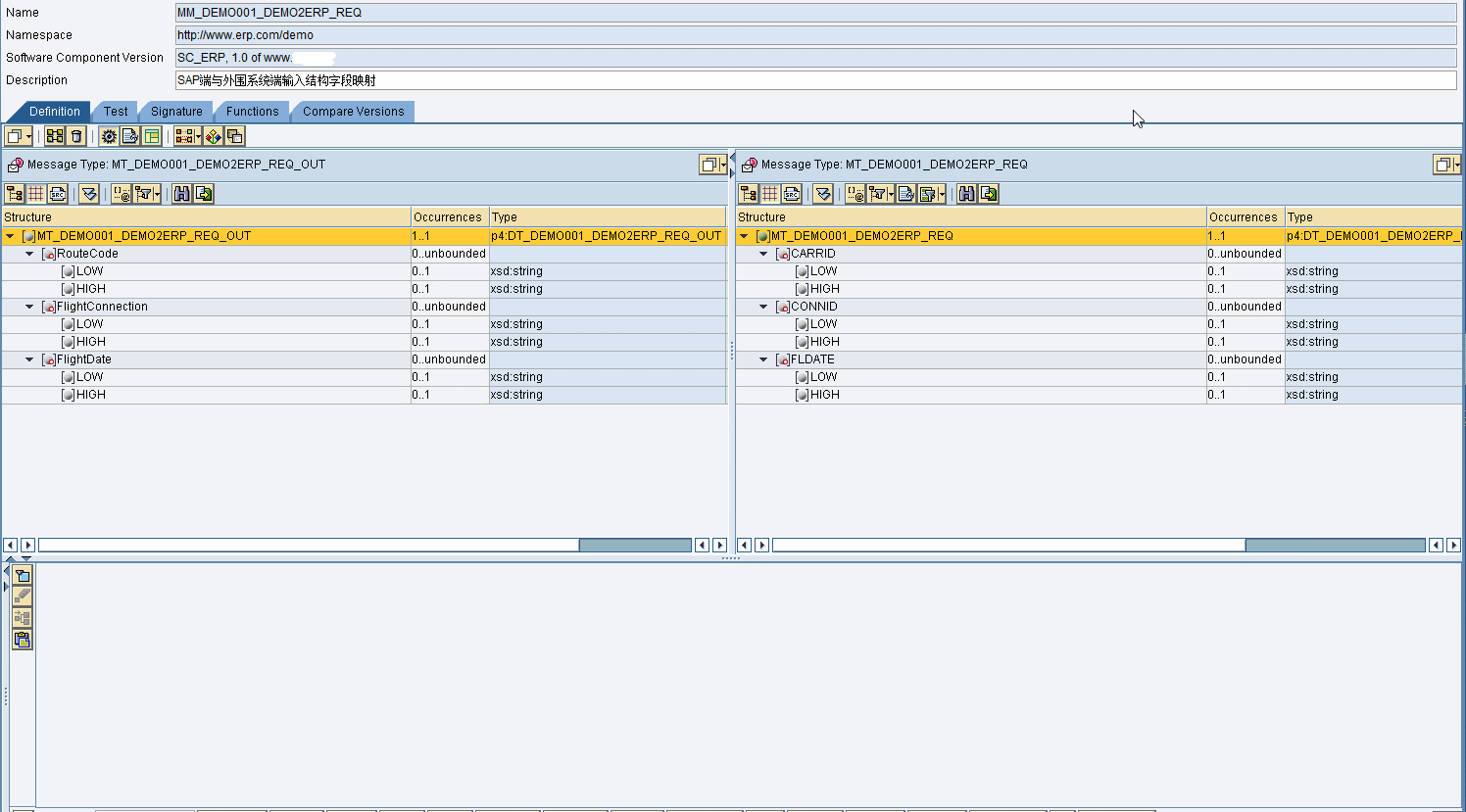Toggle the layout view button in main toolbar
The width and height of the screenshot is (1466, 812).
coord(153,136)
